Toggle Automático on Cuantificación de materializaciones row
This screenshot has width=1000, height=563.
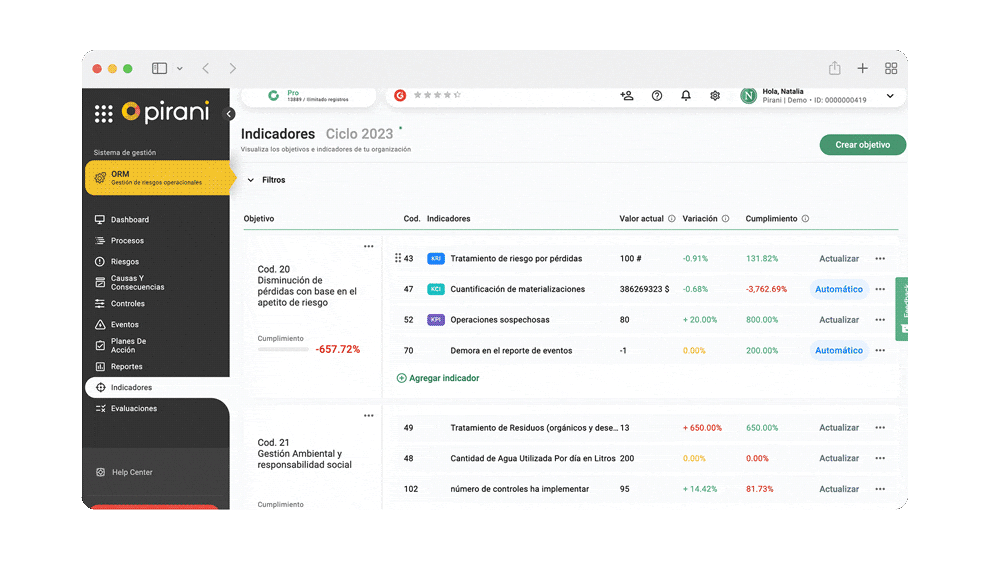[838, 289]
